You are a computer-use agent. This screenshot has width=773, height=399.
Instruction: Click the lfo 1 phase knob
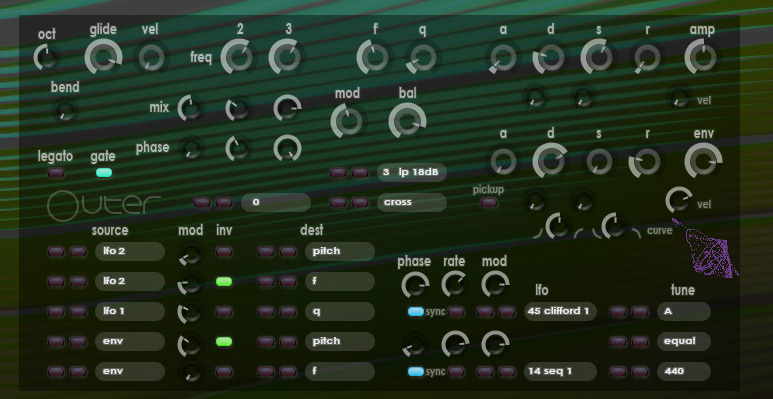coord(416,285)
